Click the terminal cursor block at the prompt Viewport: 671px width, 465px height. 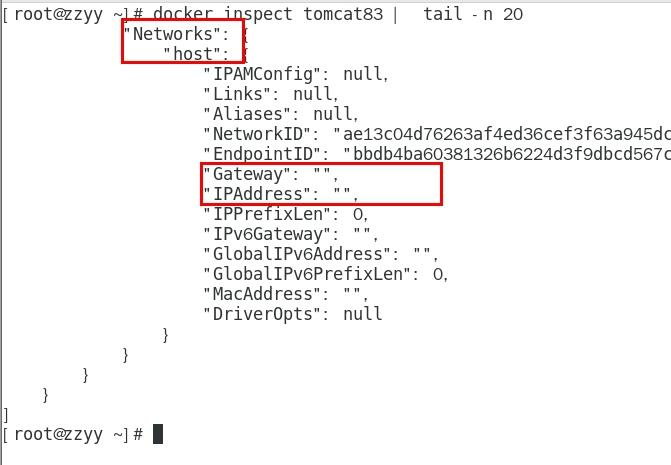coord(158,434)
